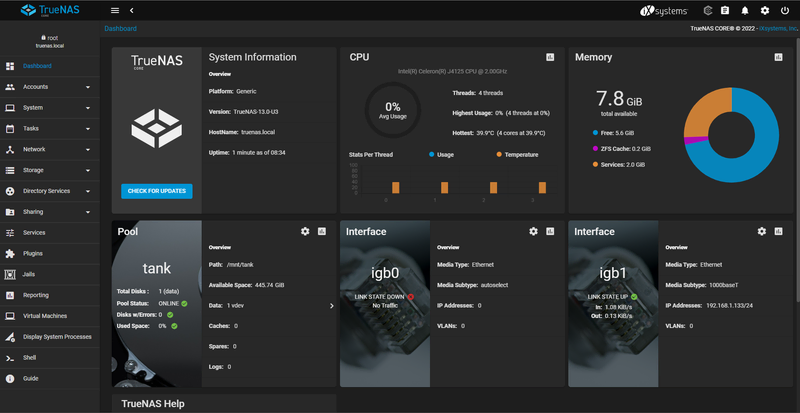
Task: Click the version text TrueNAS-13.0-U3
Action: tap(256, 112)
